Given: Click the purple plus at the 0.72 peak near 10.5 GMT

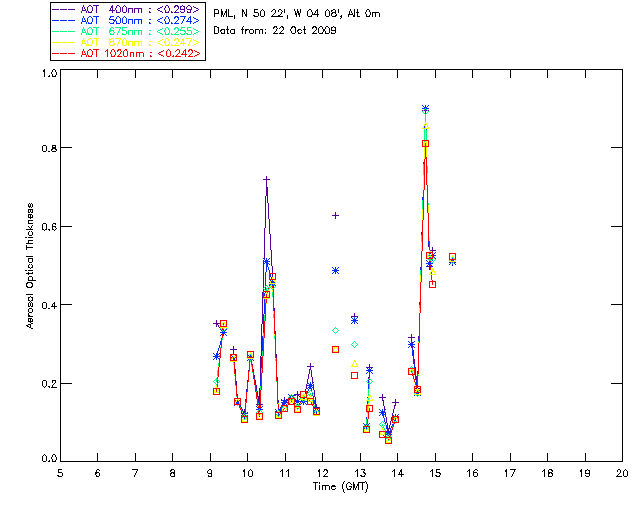Looking at the screenshot, I should pos(267,179).
